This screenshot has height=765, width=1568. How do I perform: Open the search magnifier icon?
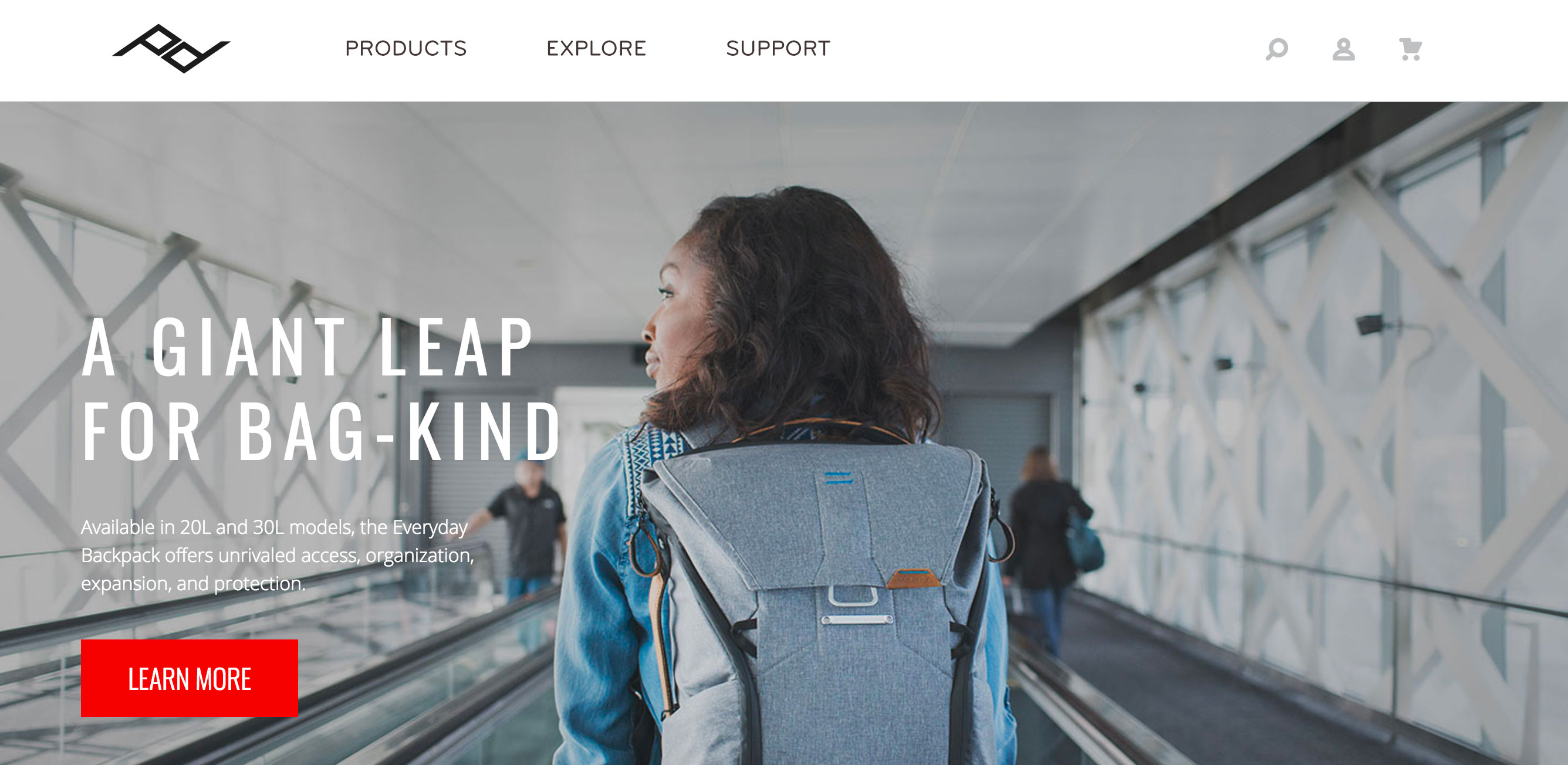(x=1276, y=49)
